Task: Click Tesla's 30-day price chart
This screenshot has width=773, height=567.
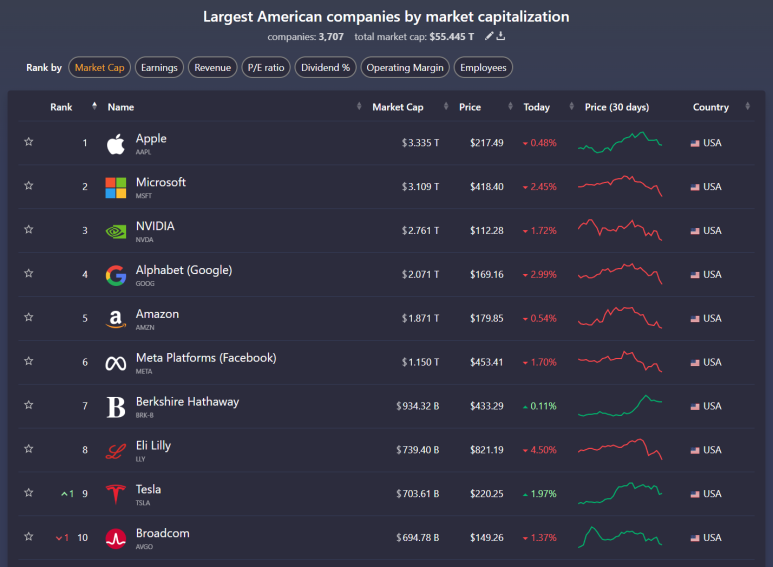Action: tap(620, 493)
